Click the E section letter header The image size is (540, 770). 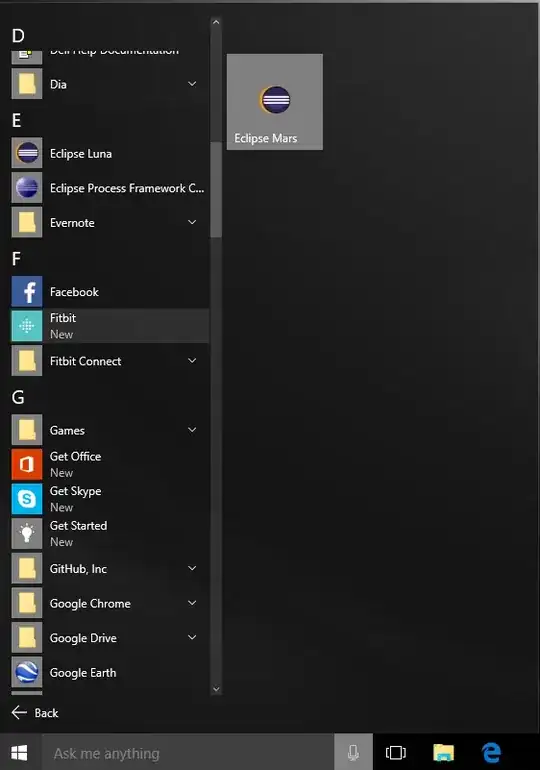(x=17, y=120)
